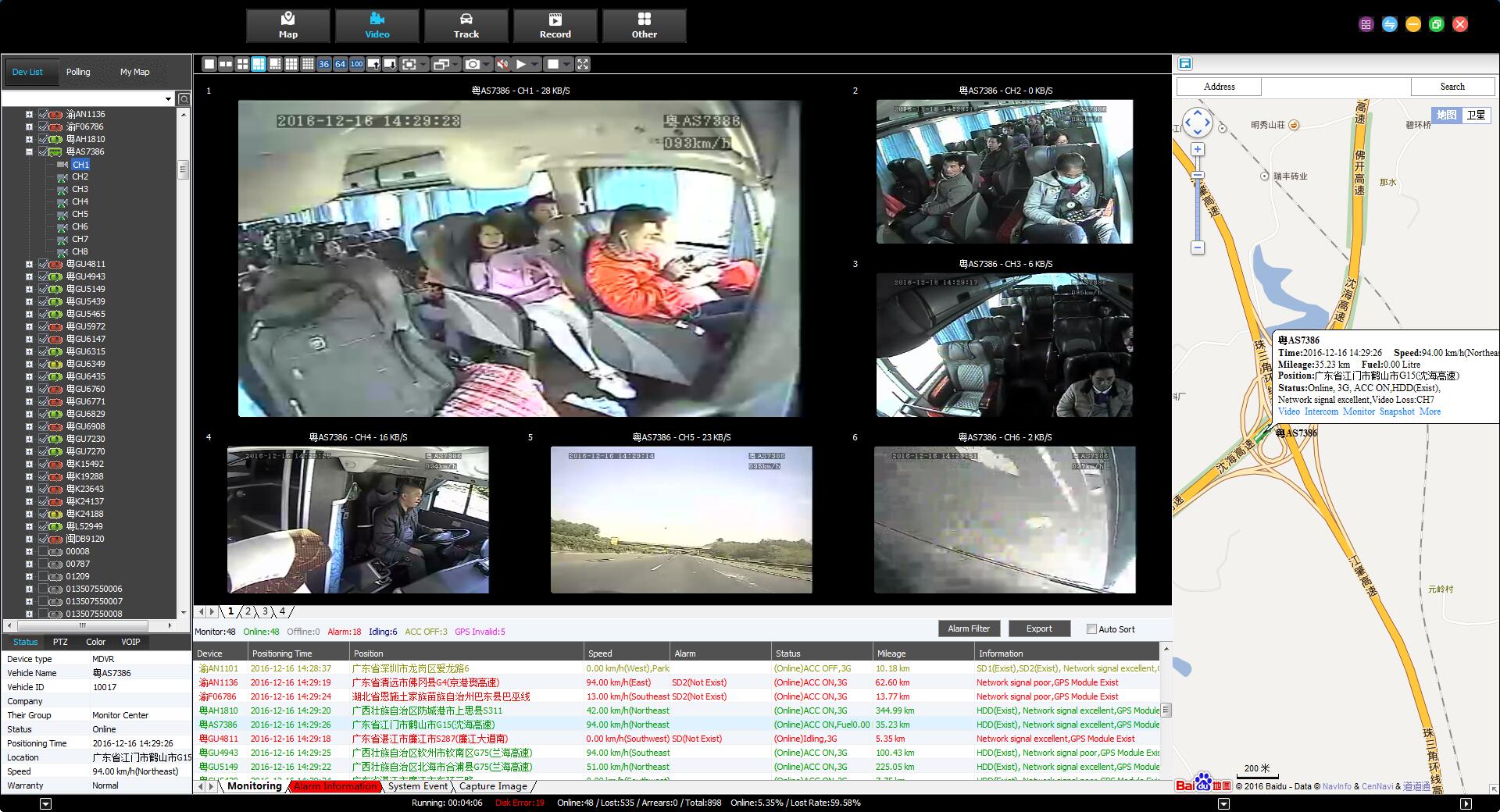Click the purple grid icon in title bar
Viewport: 1500px width, 812px height.
1366,24
